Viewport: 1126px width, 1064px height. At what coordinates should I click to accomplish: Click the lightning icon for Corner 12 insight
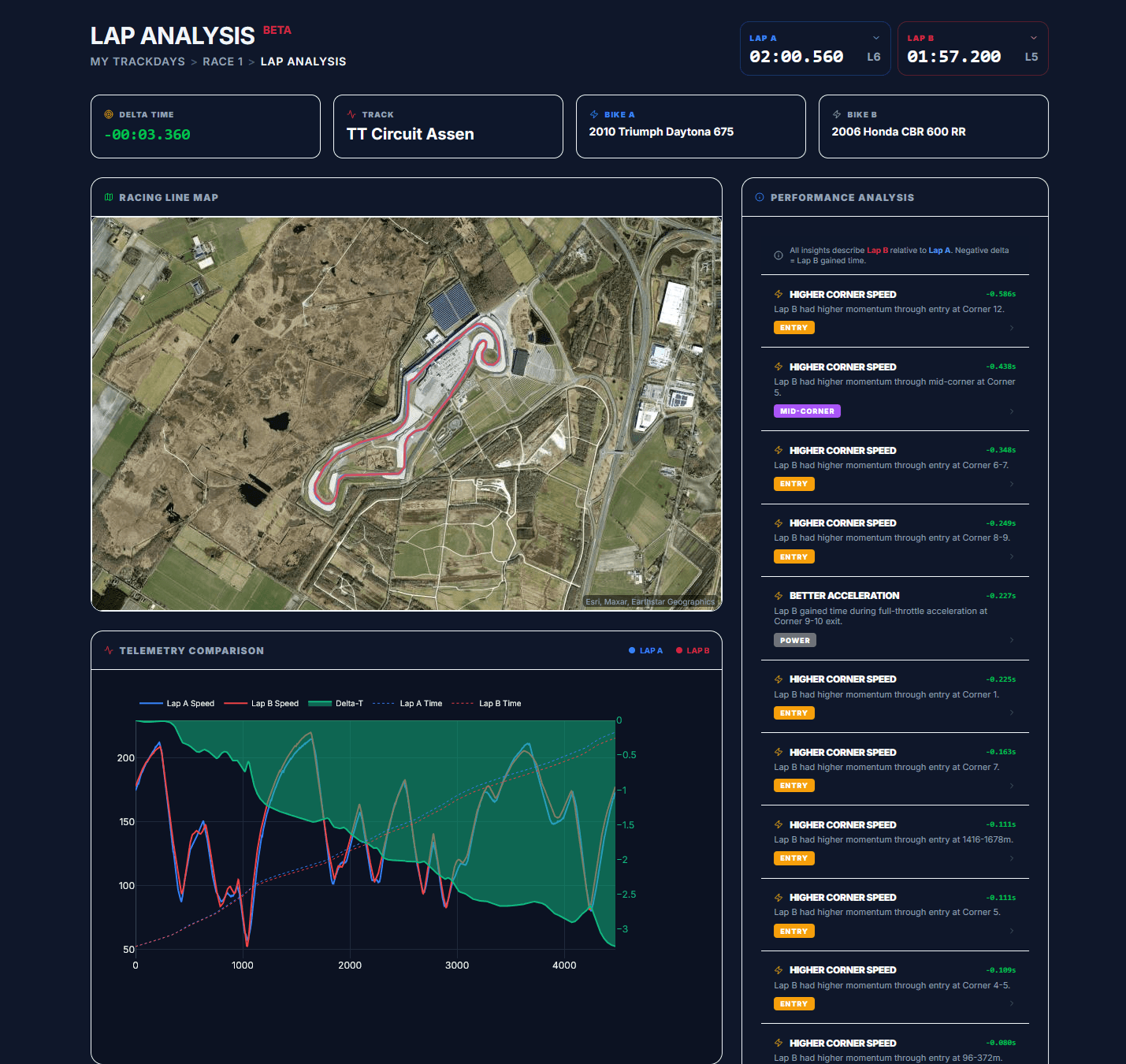pyautogui.click(x=779, y=294)
